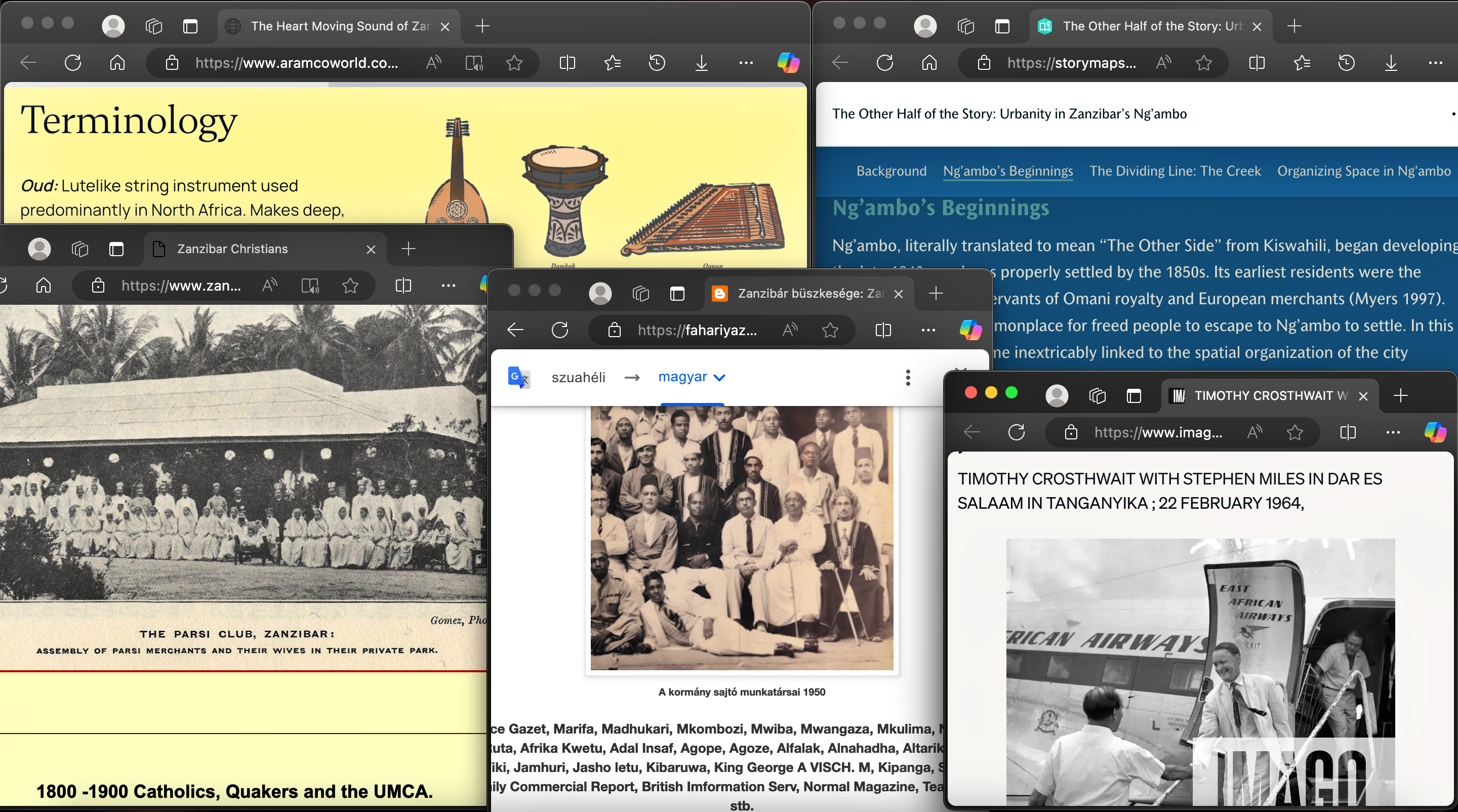Close the Zanzibar Christians tab
Screen dimensions: 1458x812
371,250
